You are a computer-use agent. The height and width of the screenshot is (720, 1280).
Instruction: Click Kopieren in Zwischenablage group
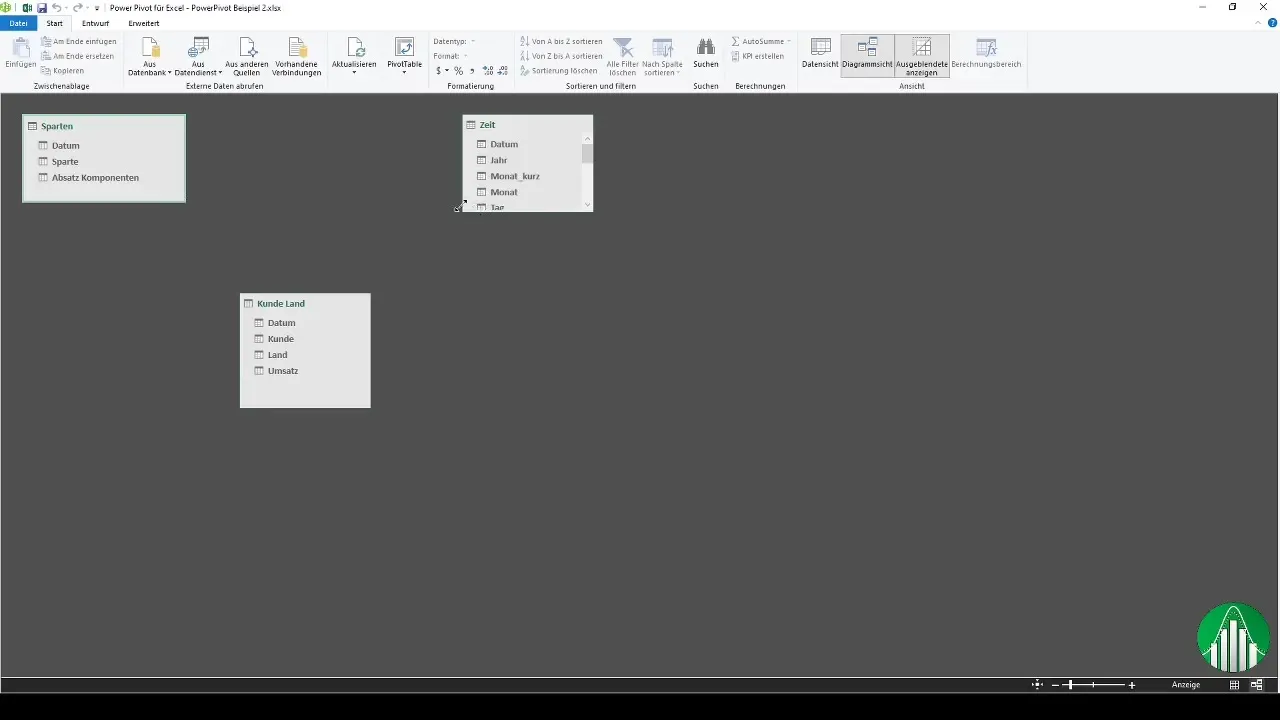62,71
